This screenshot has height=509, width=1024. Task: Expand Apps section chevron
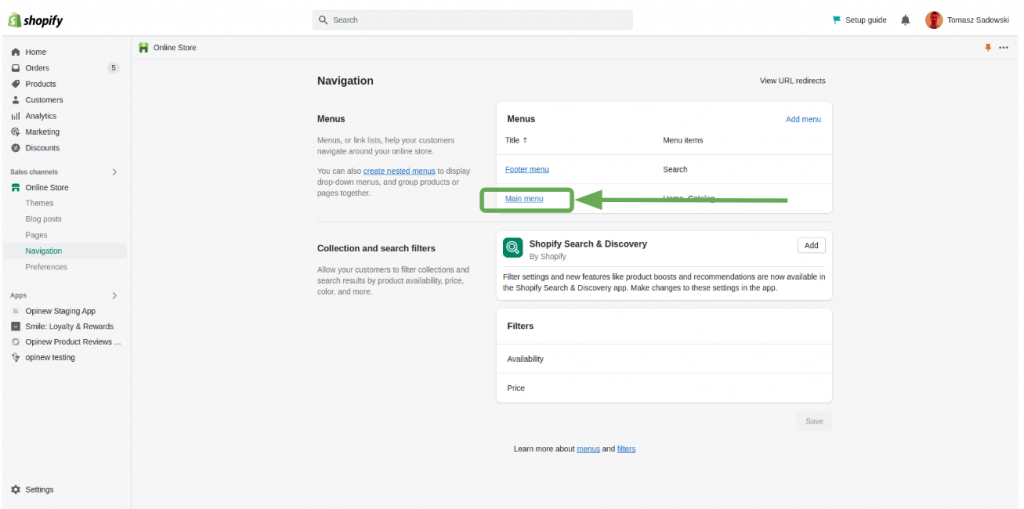(114, 295)
